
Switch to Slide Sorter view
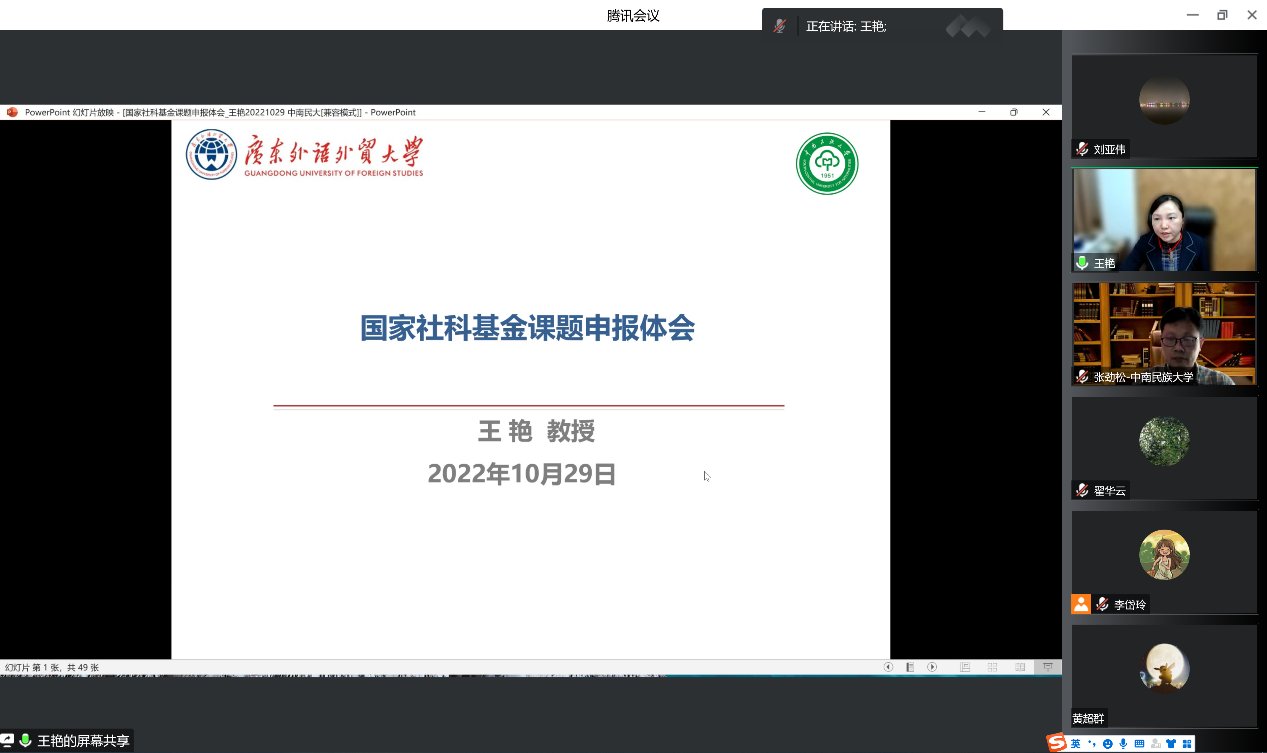[993, 667]
